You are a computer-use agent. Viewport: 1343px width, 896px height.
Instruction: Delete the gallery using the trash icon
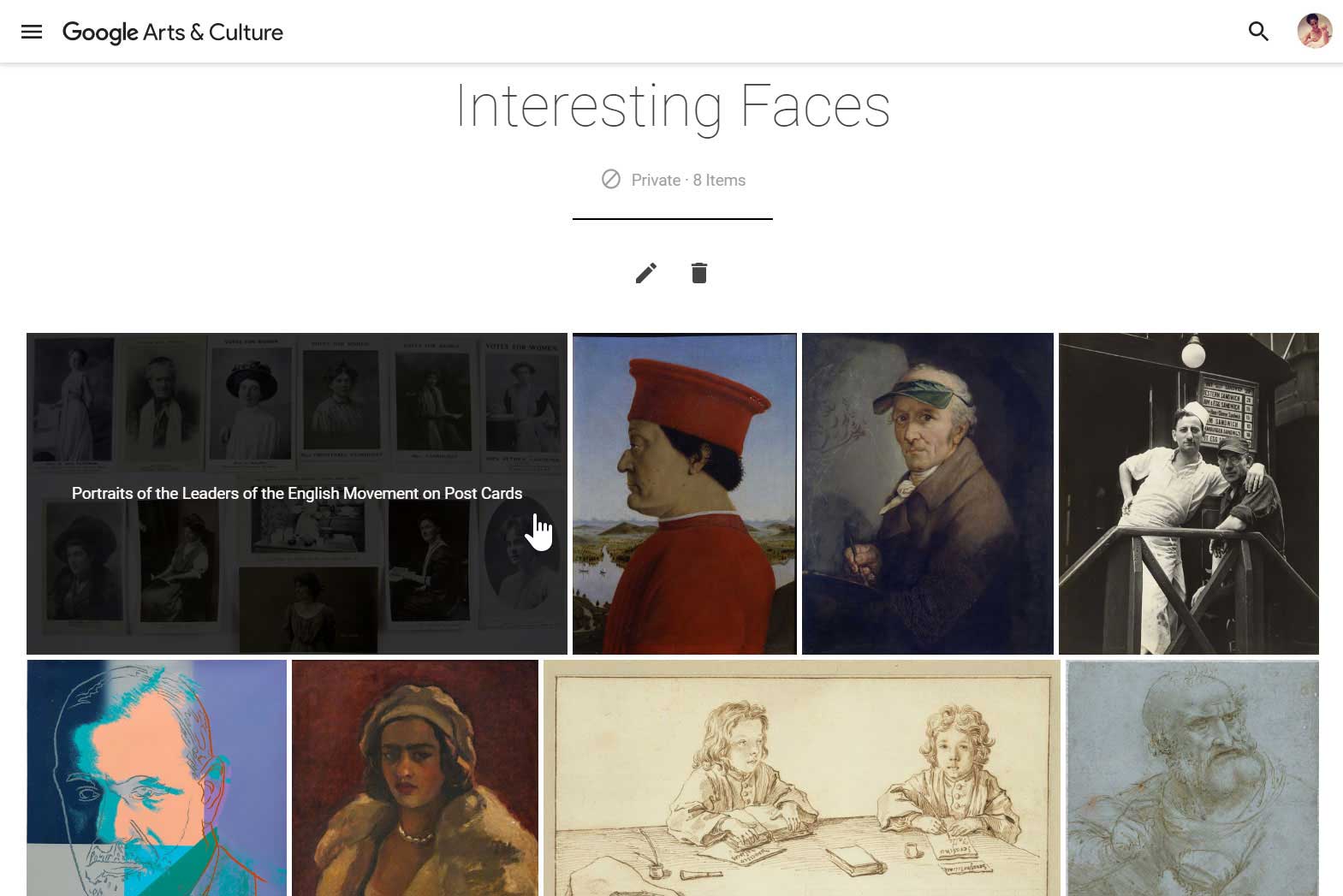coord(699,272)
